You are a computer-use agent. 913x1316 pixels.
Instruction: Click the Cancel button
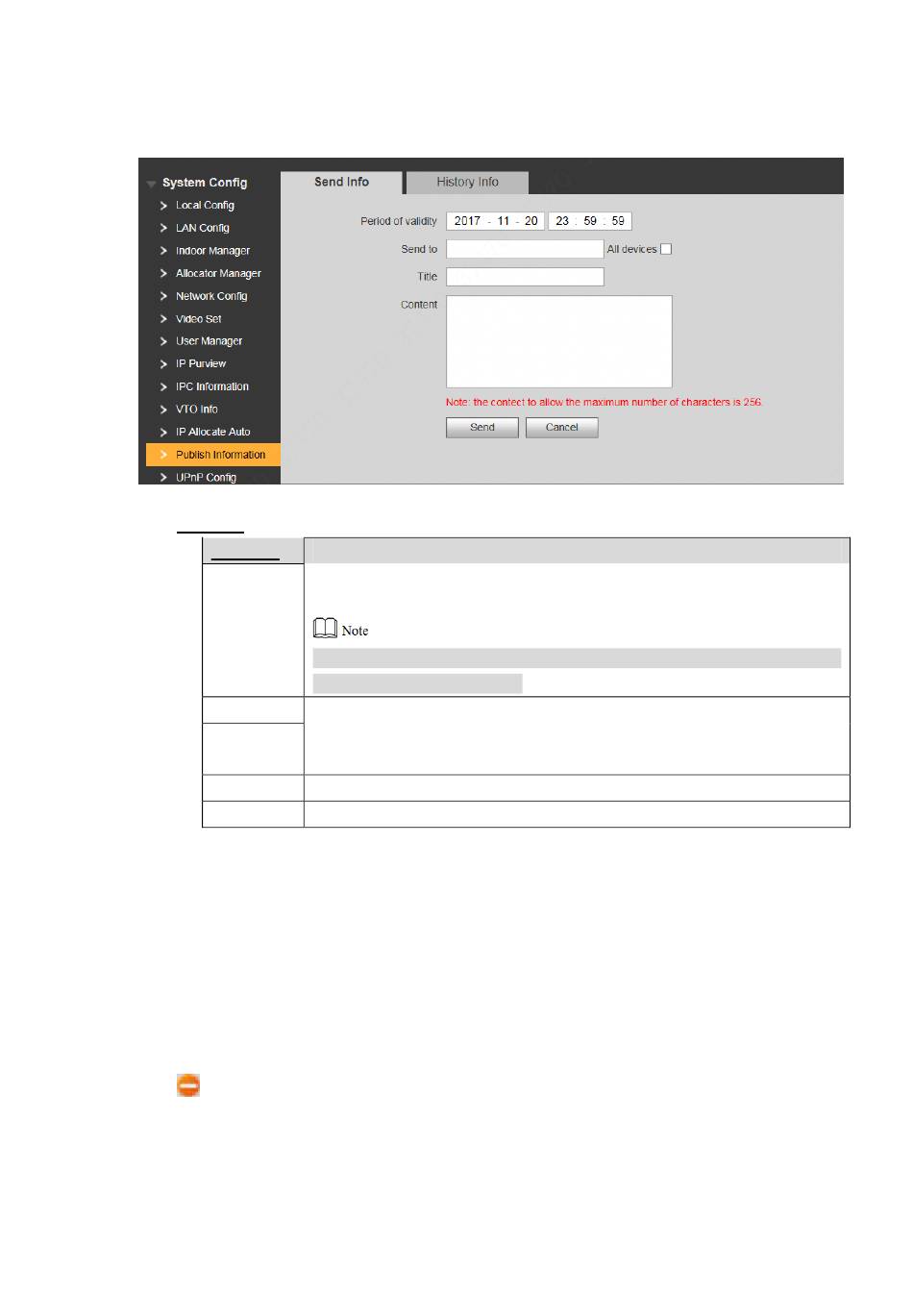click(x=562, y=428)
